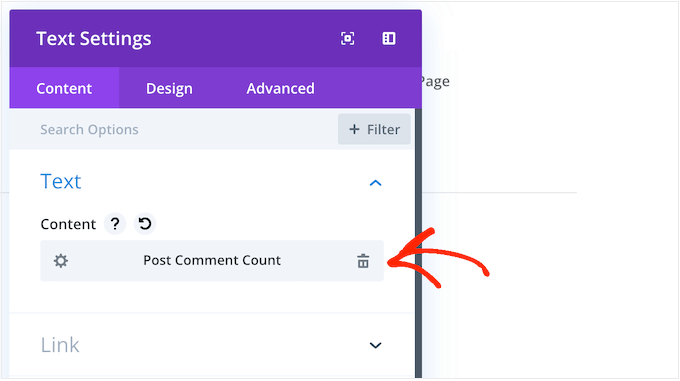Expand the Link section chevron
The width and height of the screenshot is (680, 381).
pyautogui.click(x=375, y=345)
